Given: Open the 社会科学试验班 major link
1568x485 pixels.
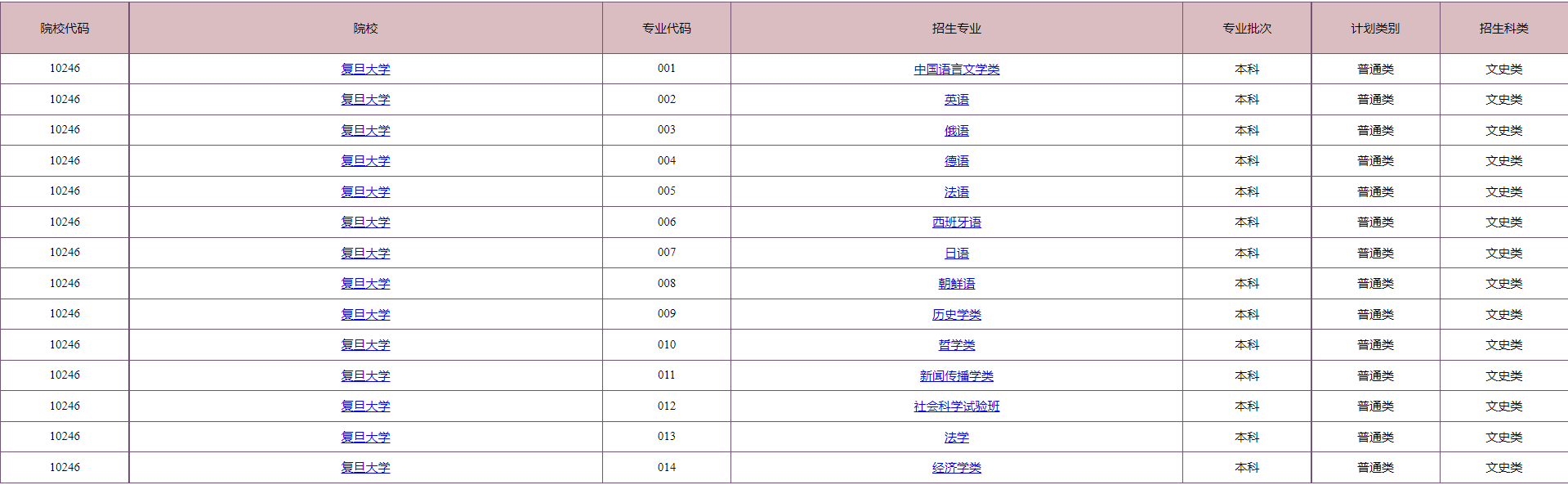Looking at the screenshot, I should pyautogui.click(x=957, y=406).
